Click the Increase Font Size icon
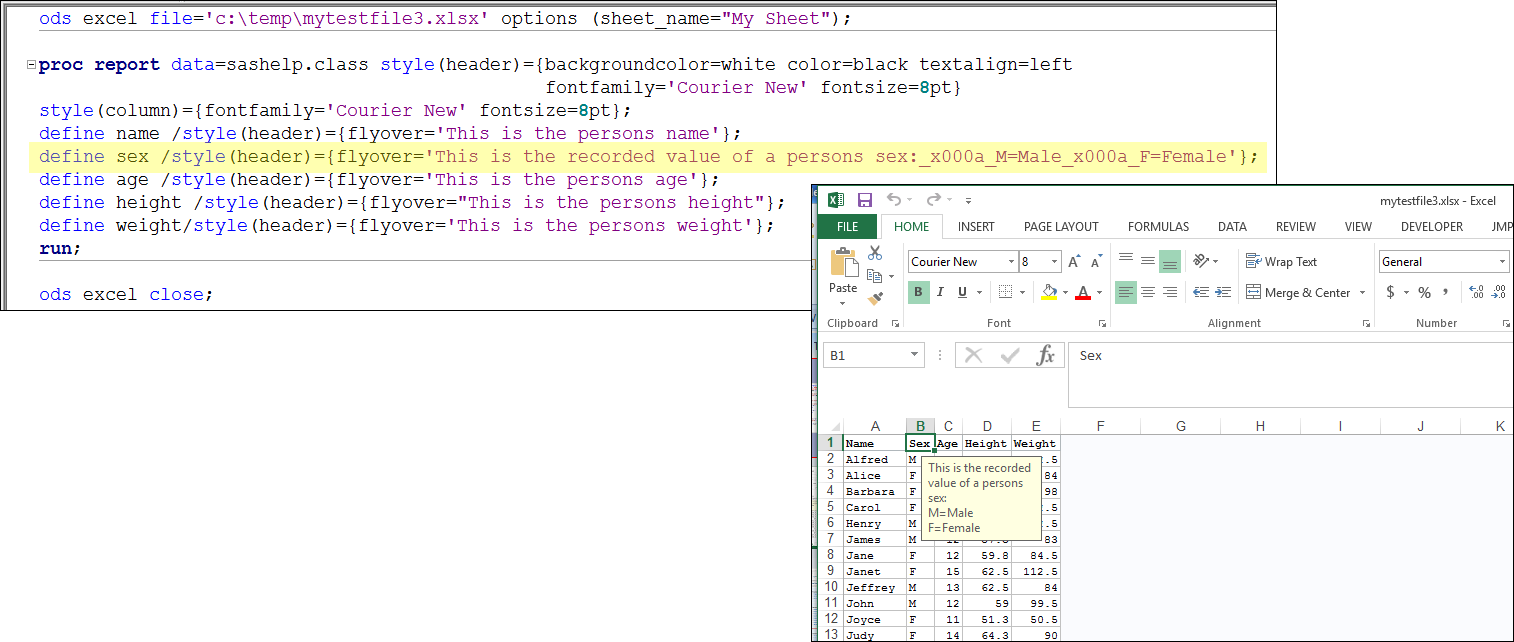Screen dimensions: 1514x642 click(x=1074, y=262)
